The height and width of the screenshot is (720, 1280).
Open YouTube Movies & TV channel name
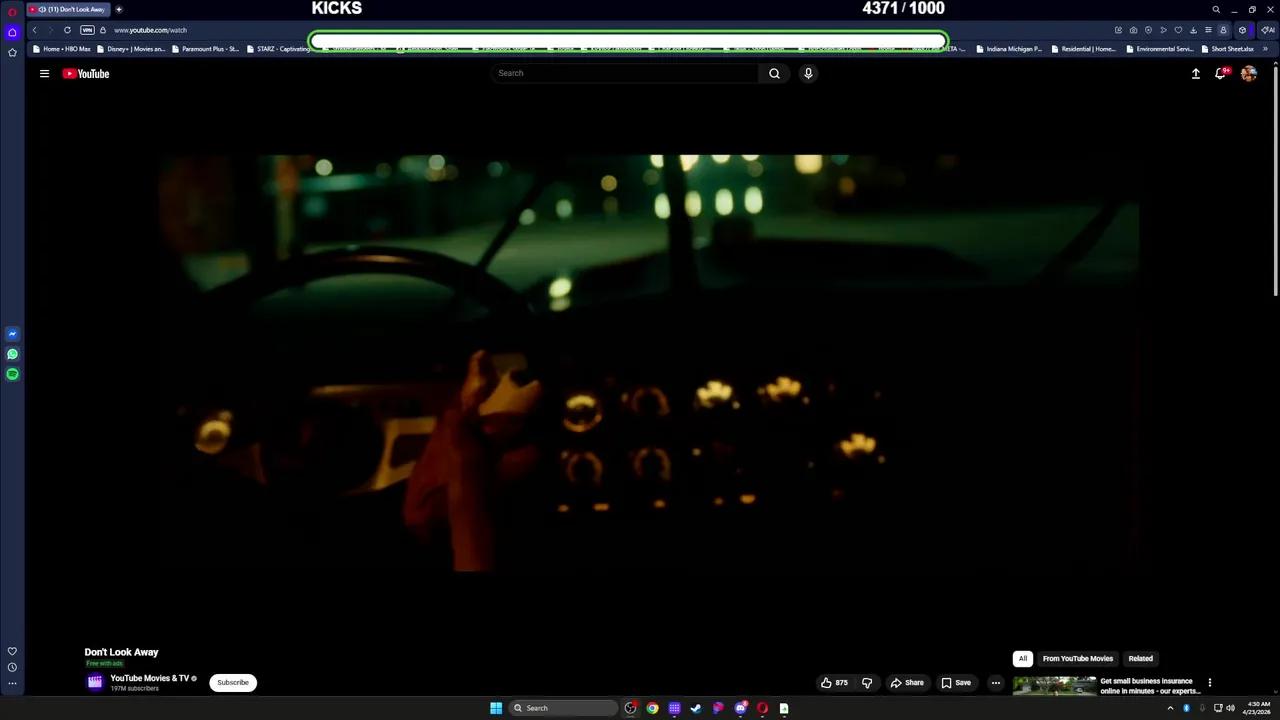pos(150,678)
